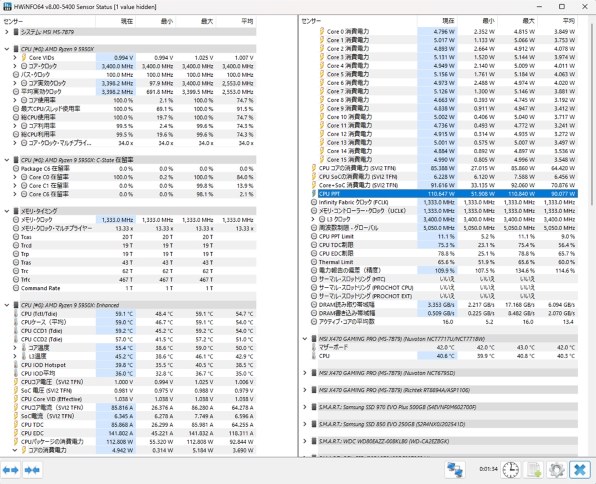This screenshot has width=596, height=484.
Task: Expand the Samsung SSD 970 EVO Plus node
Action: 305,407
